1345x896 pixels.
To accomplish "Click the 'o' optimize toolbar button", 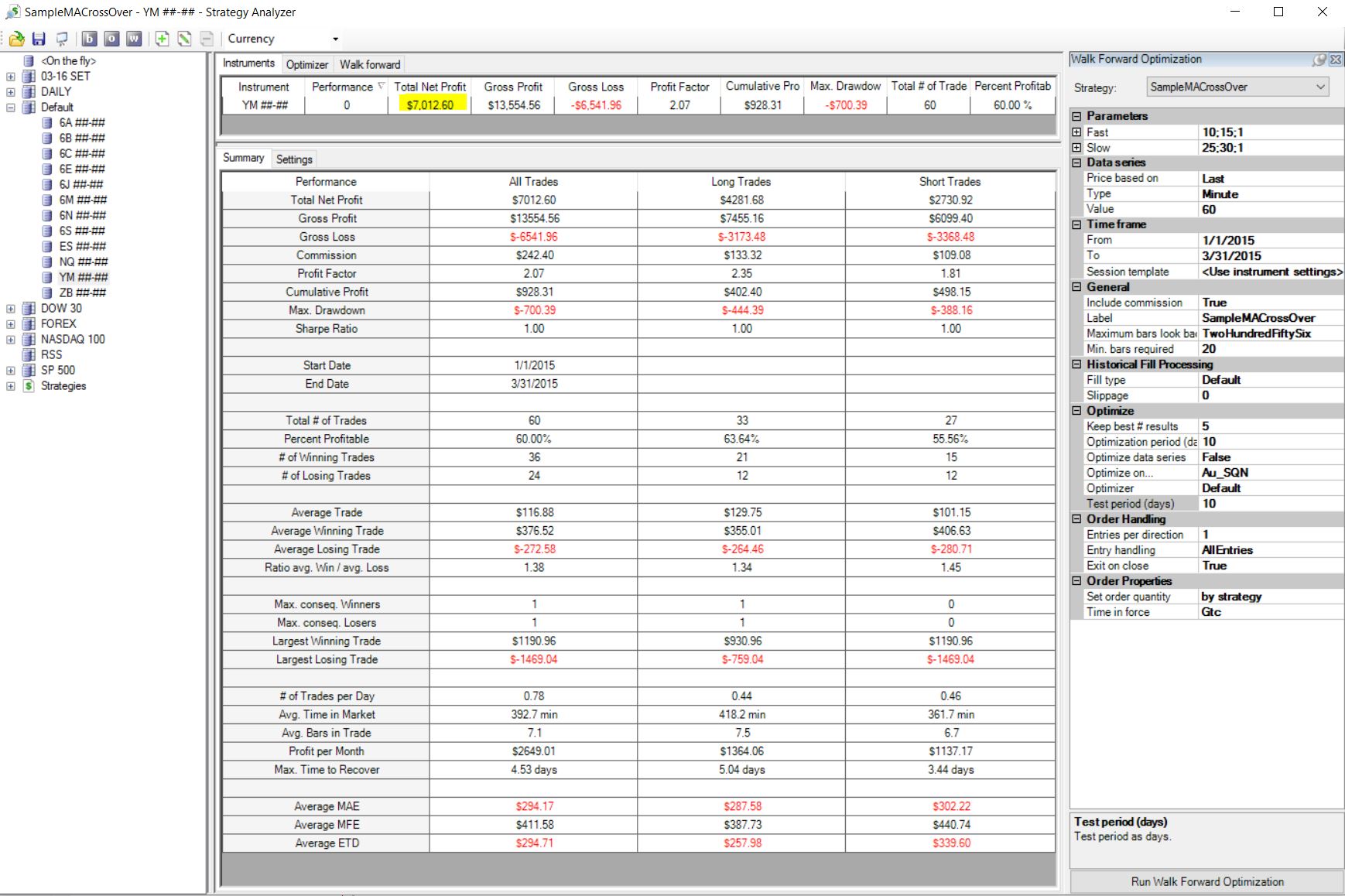I will pos(111,39).
